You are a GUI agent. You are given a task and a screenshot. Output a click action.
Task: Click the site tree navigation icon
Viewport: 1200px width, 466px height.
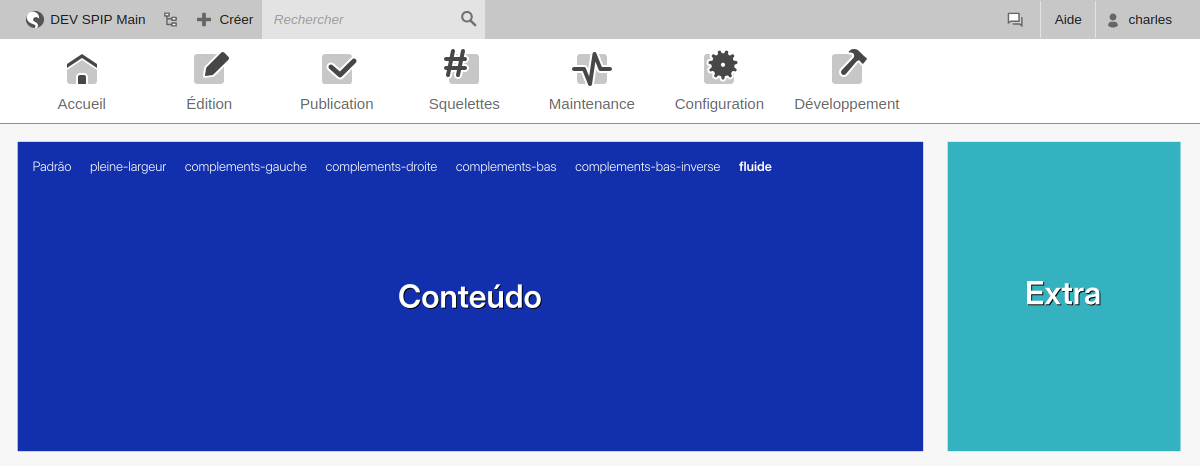[x=170, y=19]
